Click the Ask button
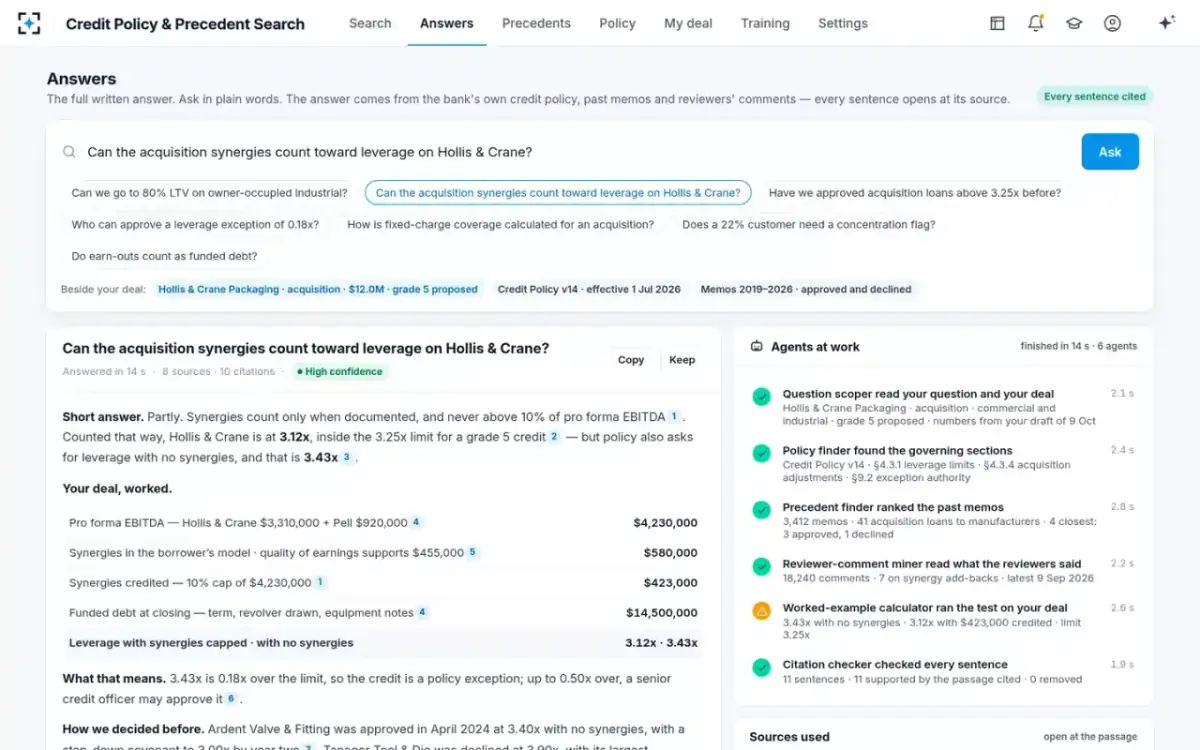This screenshot has height=750, width=1200. coord(1110,152)
